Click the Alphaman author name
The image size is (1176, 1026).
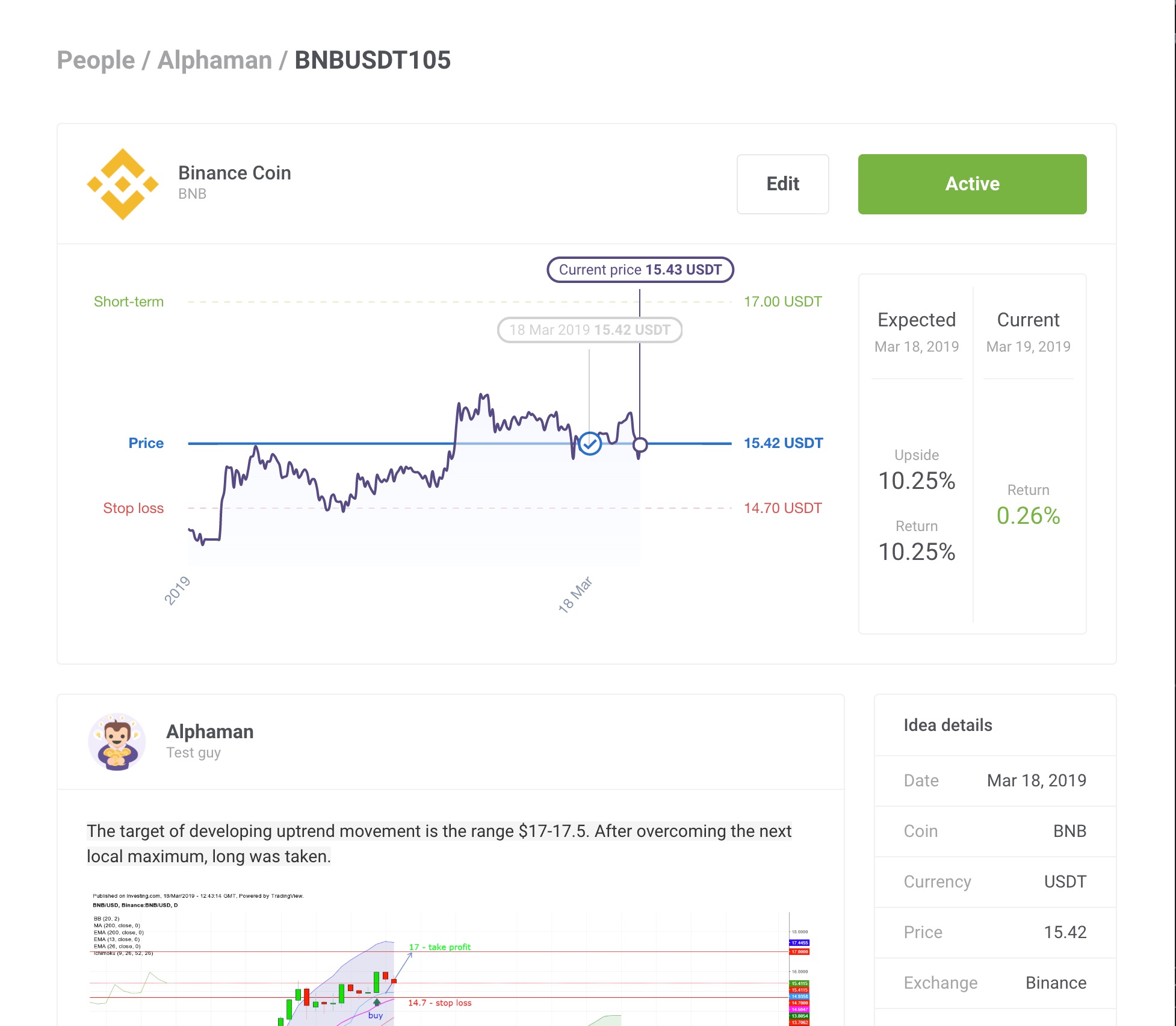pyautogui.click(x=209, y=732)
